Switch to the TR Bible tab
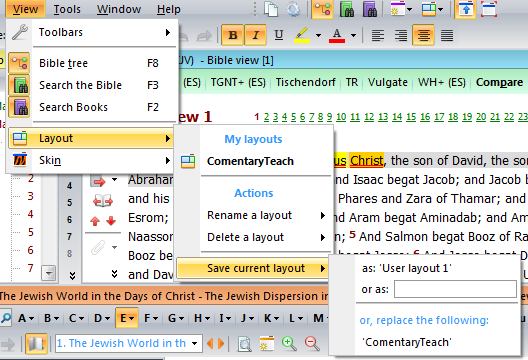The height and width of the screenshot is (360, 528). click(x=352, y=82)
